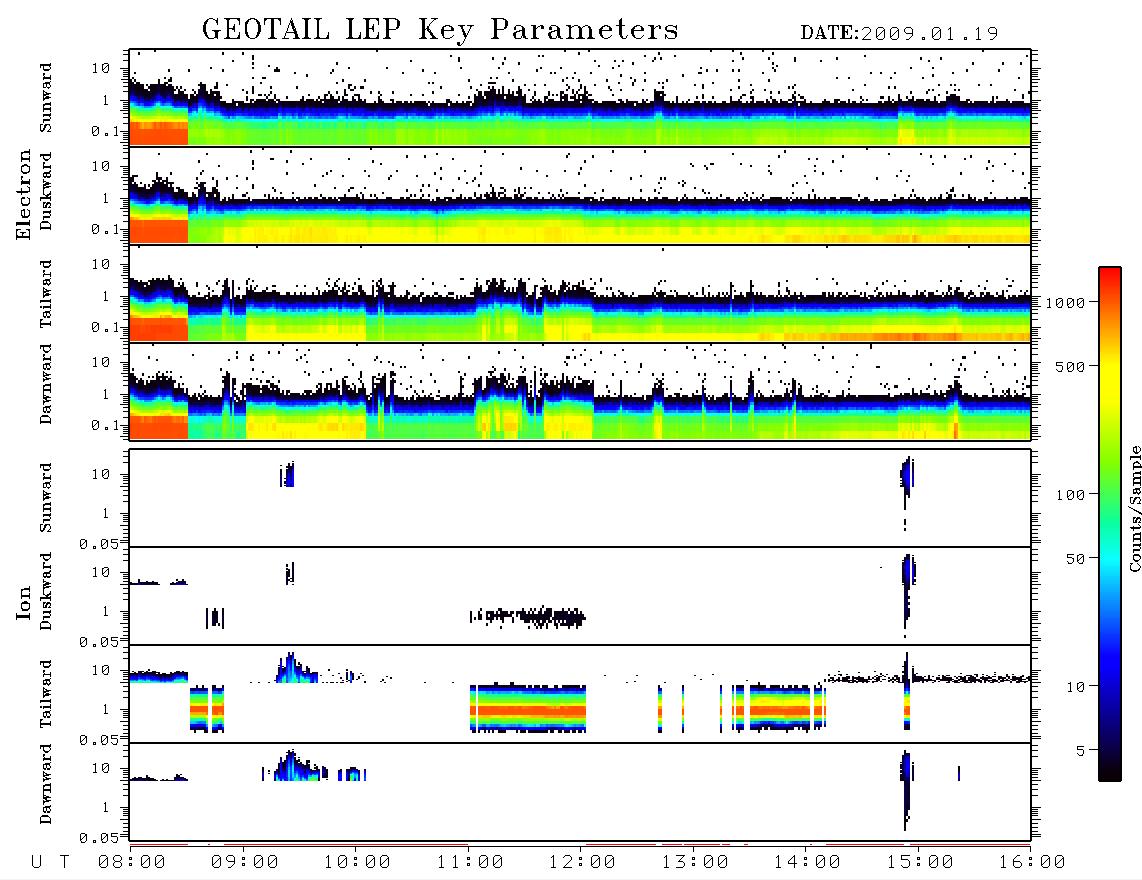Click the 09:00 time axis label
Image resolution: width=1142 pixels, height=880 pixels.
pos(245,862)
